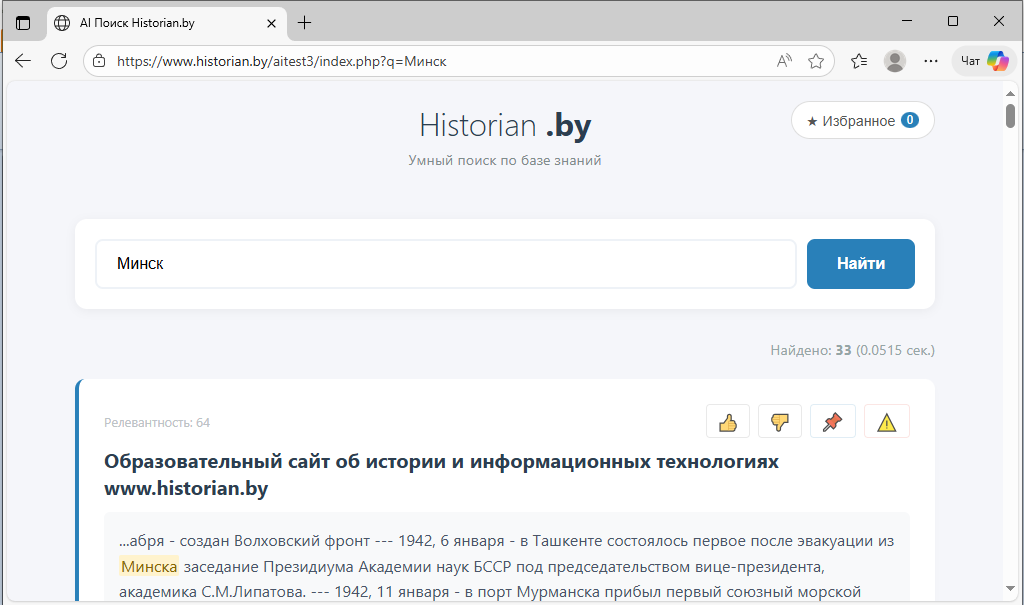Image resolution: width=1024 pixels, height=605 pixels.
Task: Click the thumbs down rating icon
Action: [780, 422]
